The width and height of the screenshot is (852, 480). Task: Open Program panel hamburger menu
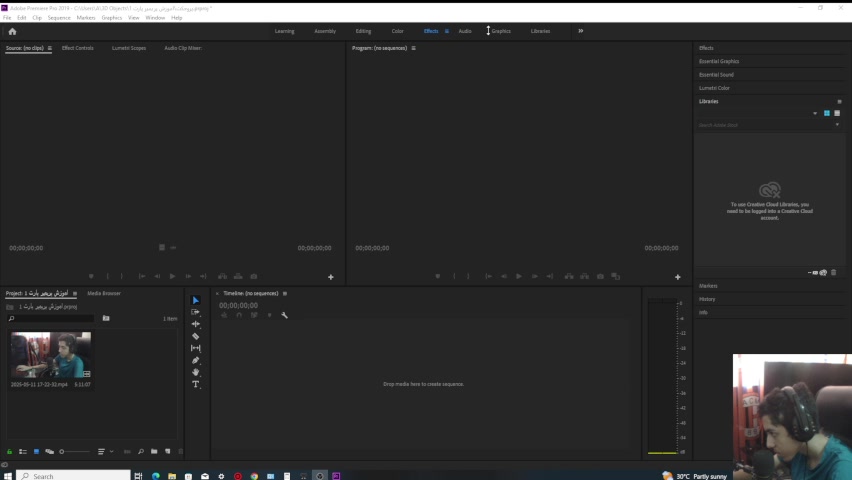tap(414, 48)
